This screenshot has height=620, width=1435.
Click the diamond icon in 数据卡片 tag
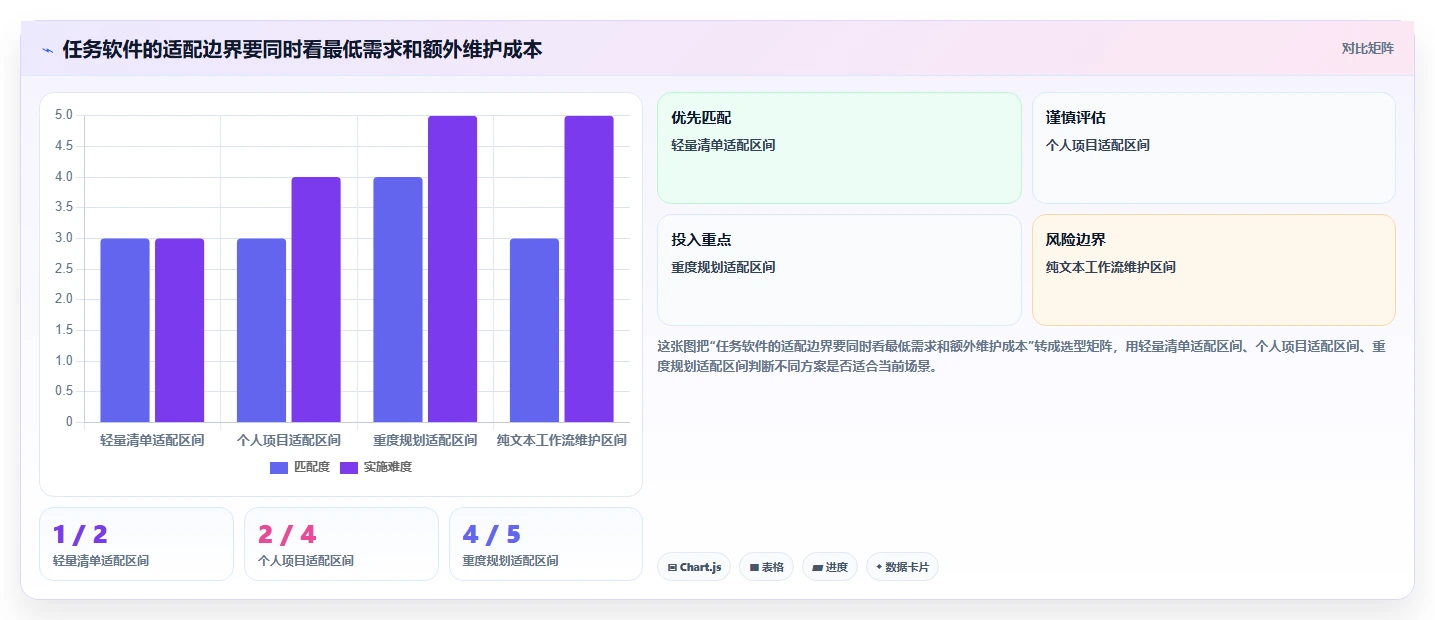click(x=879, y=567)
